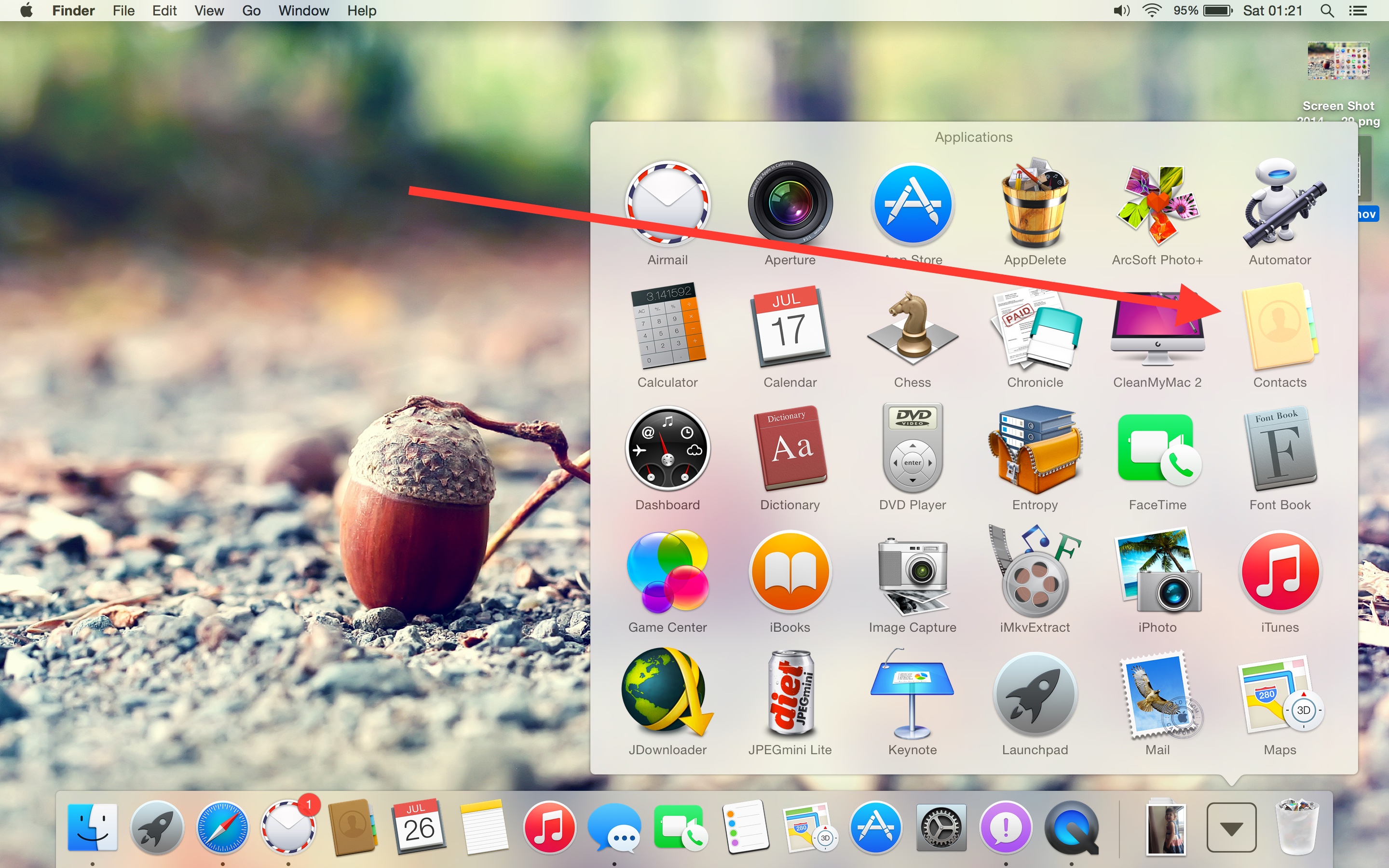This screenshot has height=868, width=1389.
Task: Open Reminders in the Dock
Action: pyautogui.click(x=745, y=827)
